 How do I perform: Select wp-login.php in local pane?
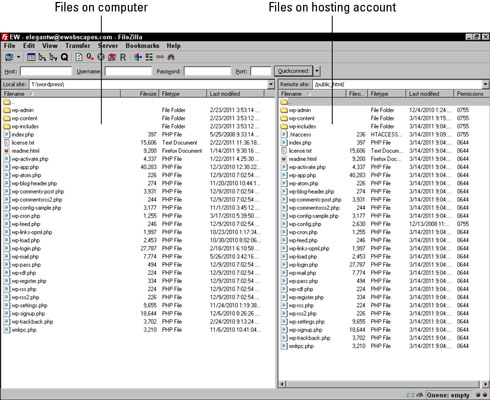point(26,248)
